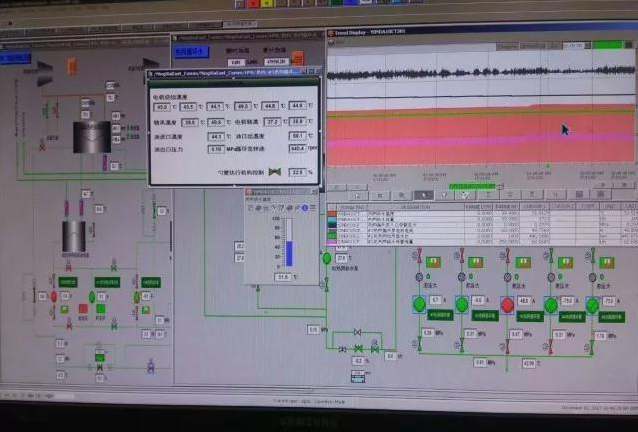Click the orange icon near the left turbine symbol
638x432 pixels.
[x=72, y=65]
